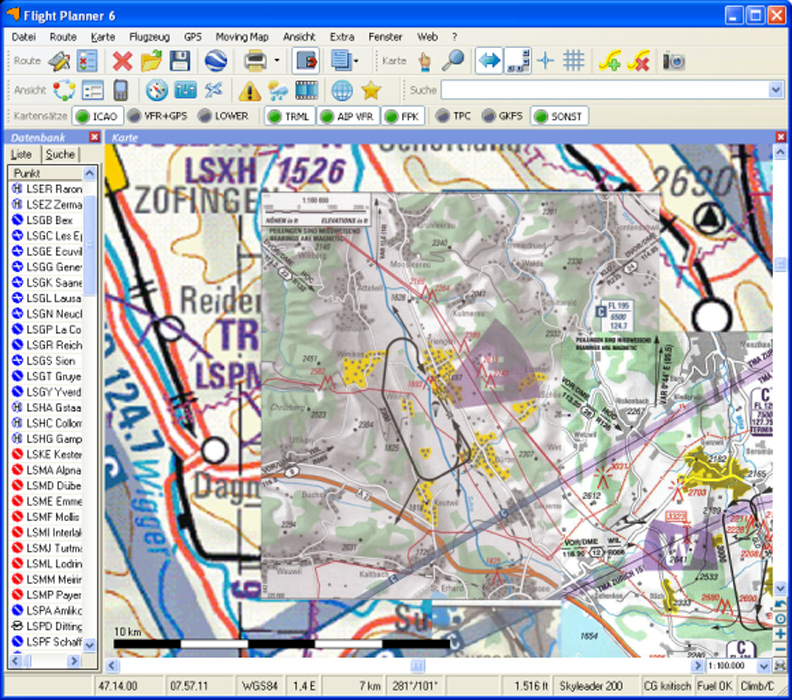Toggle the AIP VFR map set
Viewport: 792px width, 700px height.
point(349,116)
